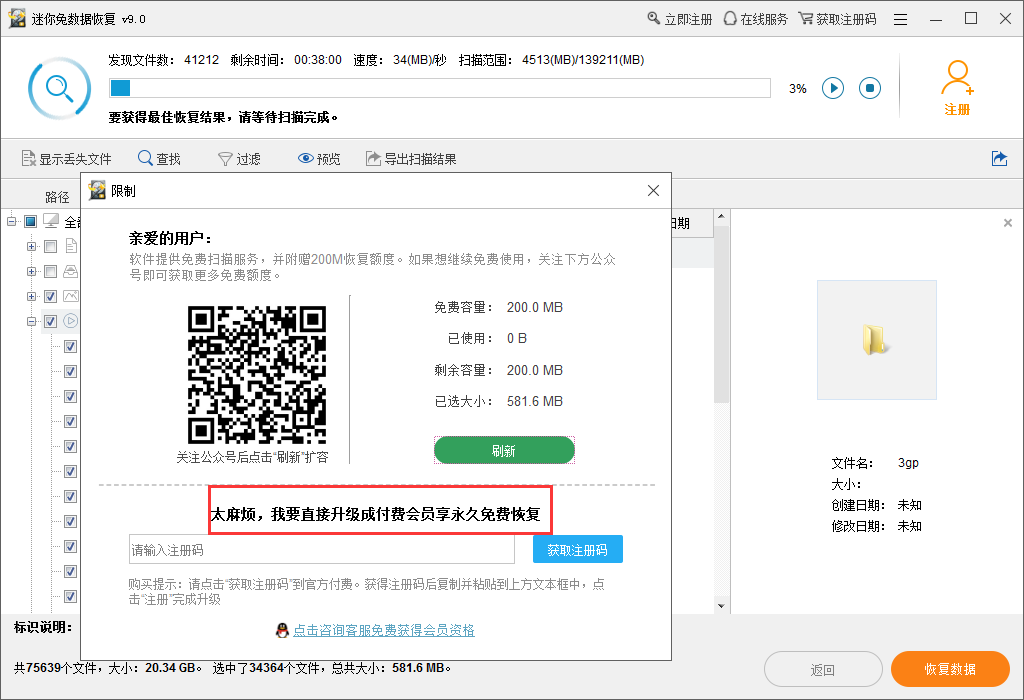The width and height of the screenshot is (1024, 700).
Task: Uncheck the first child checkbox under video category
Action: (x=71, y=346)
